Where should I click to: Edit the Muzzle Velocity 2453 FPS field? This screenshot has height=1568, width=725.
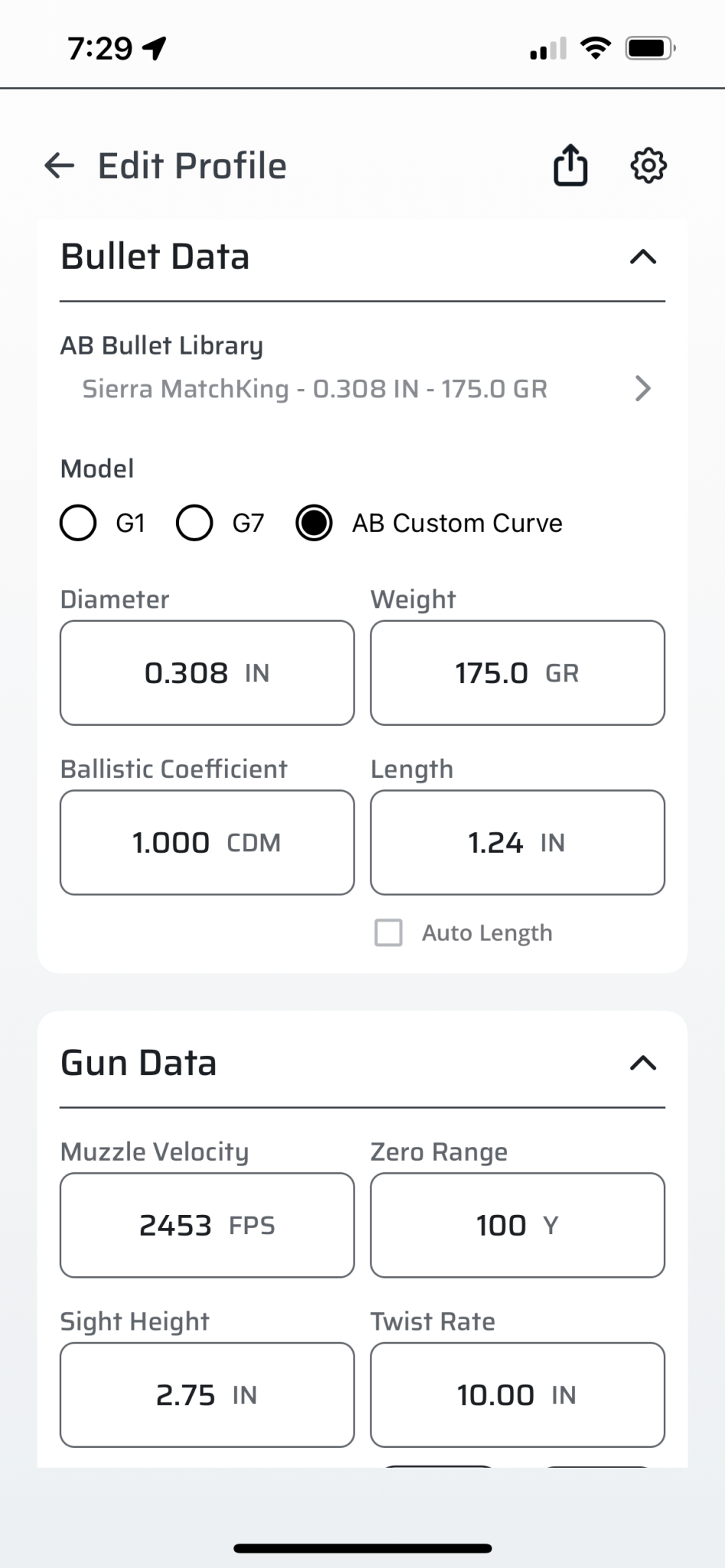click(x=207, y=1225)
